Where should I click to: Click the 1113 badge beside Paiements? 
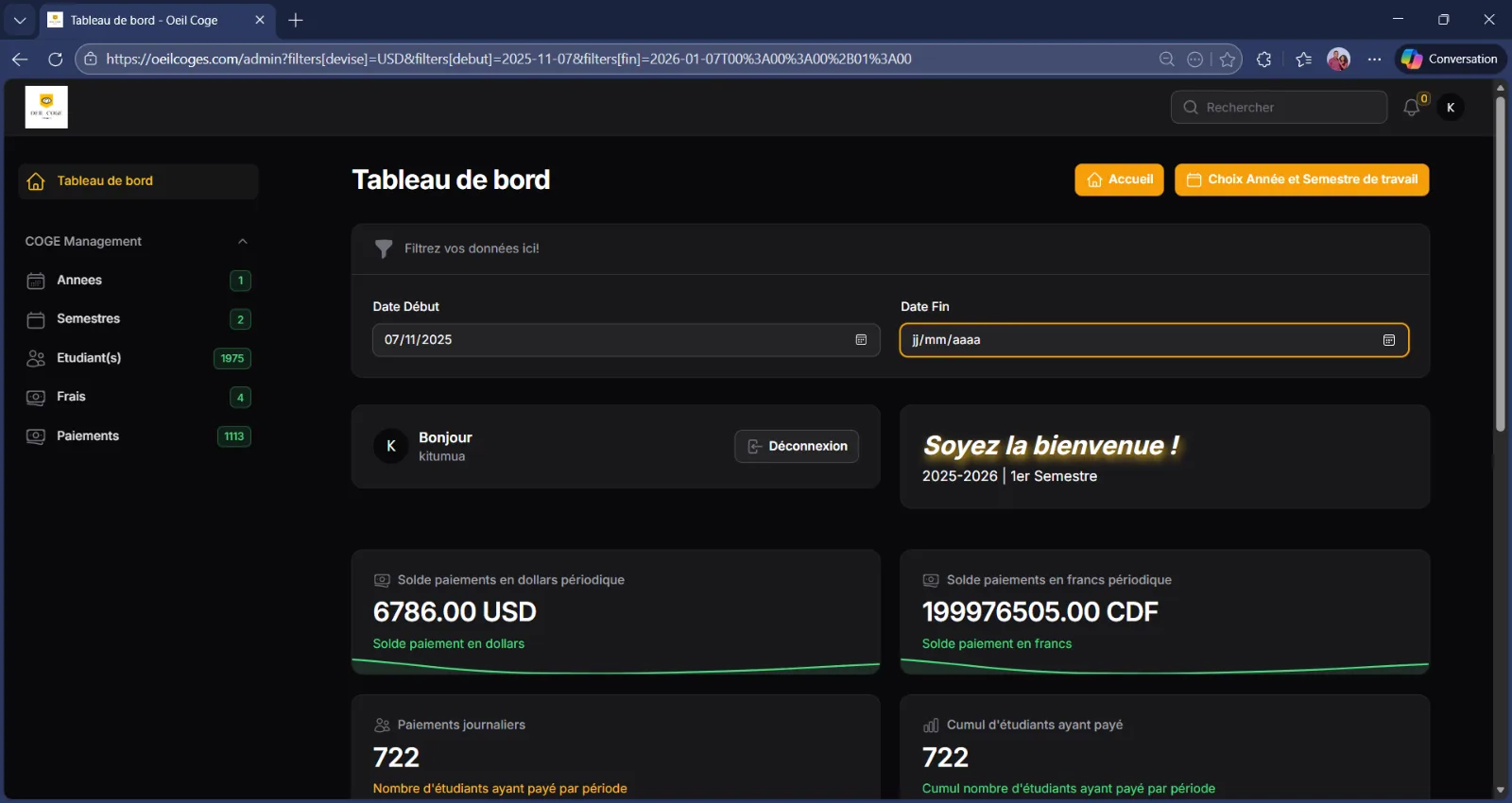tap(234, 436)
